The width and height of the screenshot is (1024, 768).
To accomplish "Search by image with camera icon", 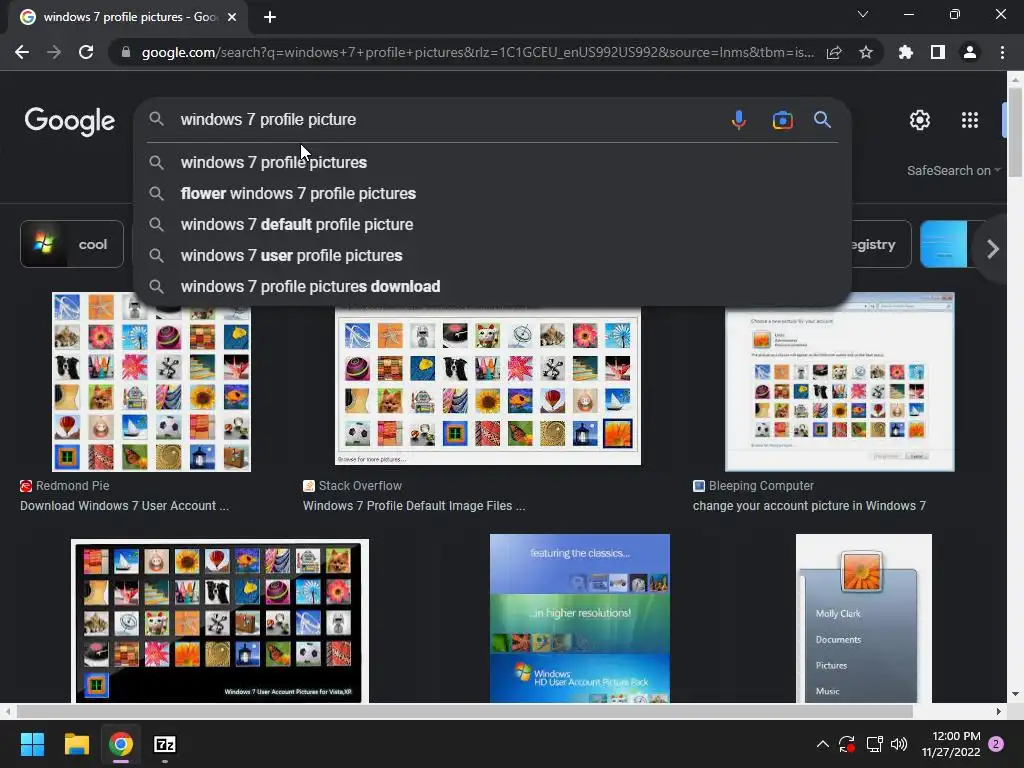I will tap(782, 120).
